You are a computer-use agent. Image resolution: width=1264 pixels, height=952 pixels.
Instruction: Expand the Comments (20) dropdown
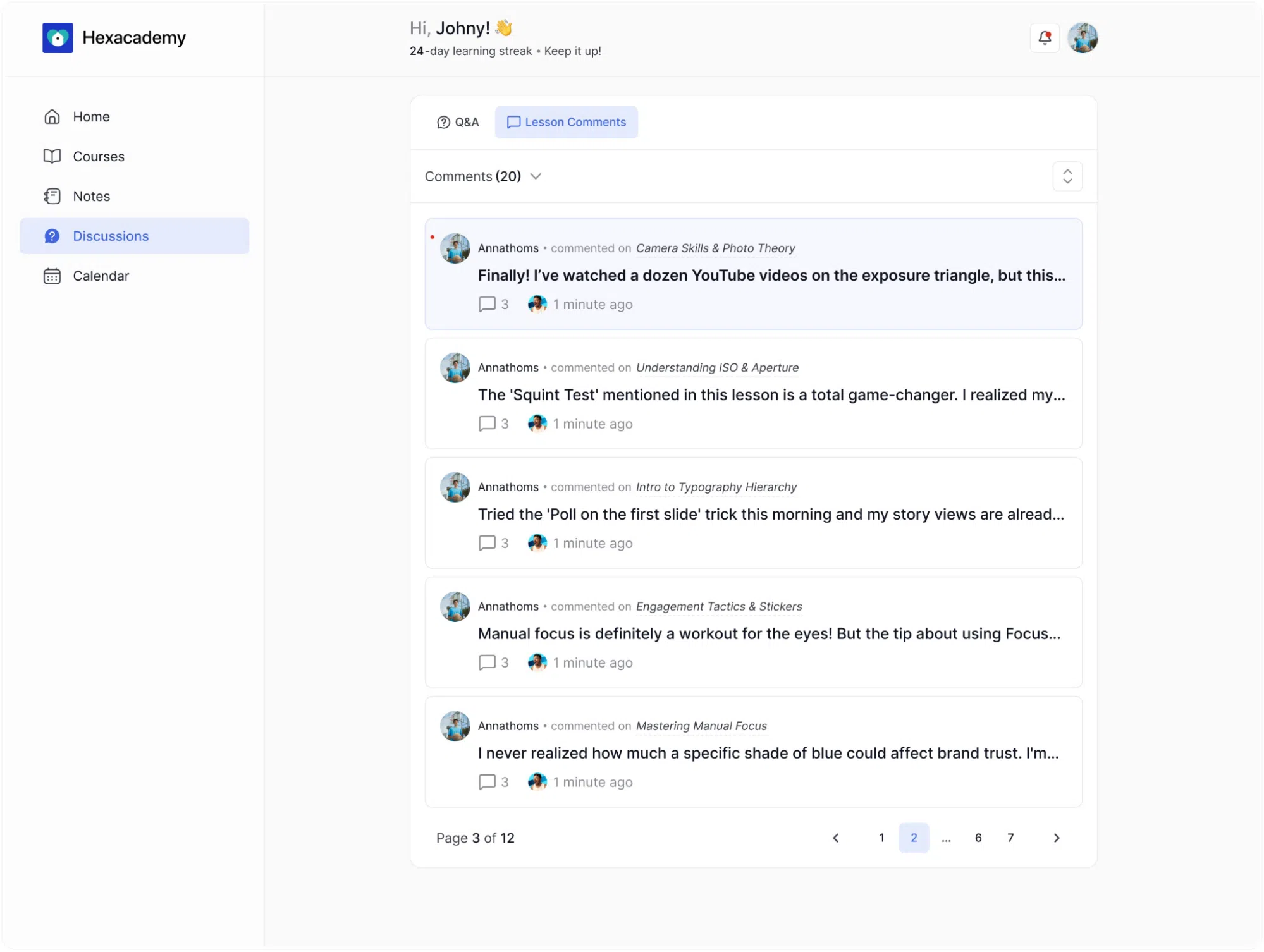tap(483, 176)
